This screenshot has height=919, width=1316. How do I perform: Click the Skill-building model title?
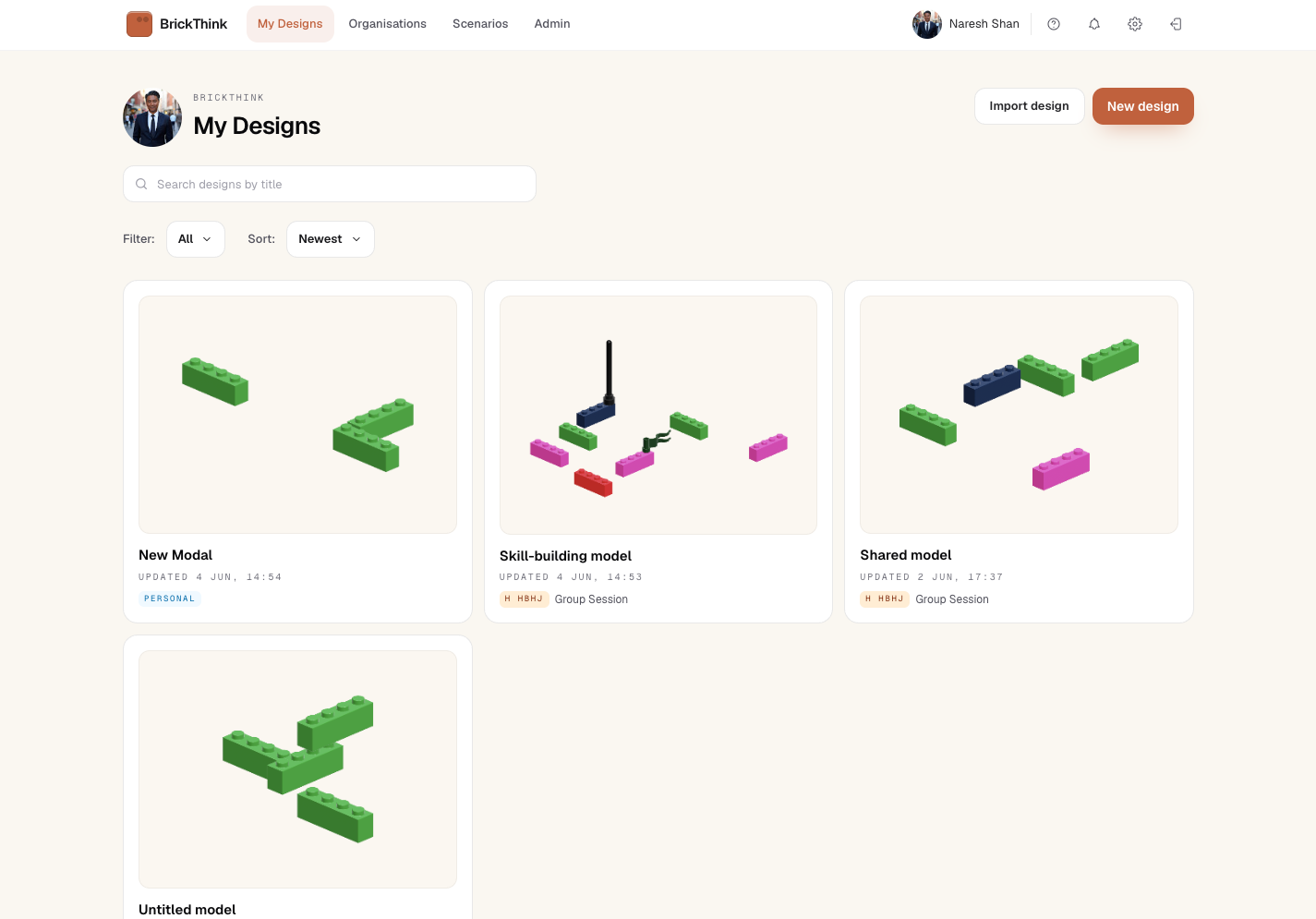coord(565,556)
